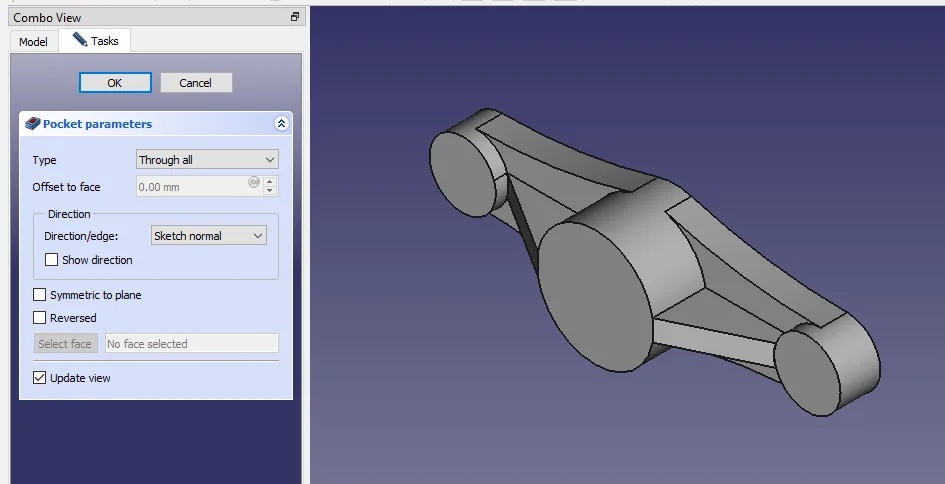Viewport: 945px width, 484px height.
Task: Enable Symmetric to plane
Action: [40, 295]
